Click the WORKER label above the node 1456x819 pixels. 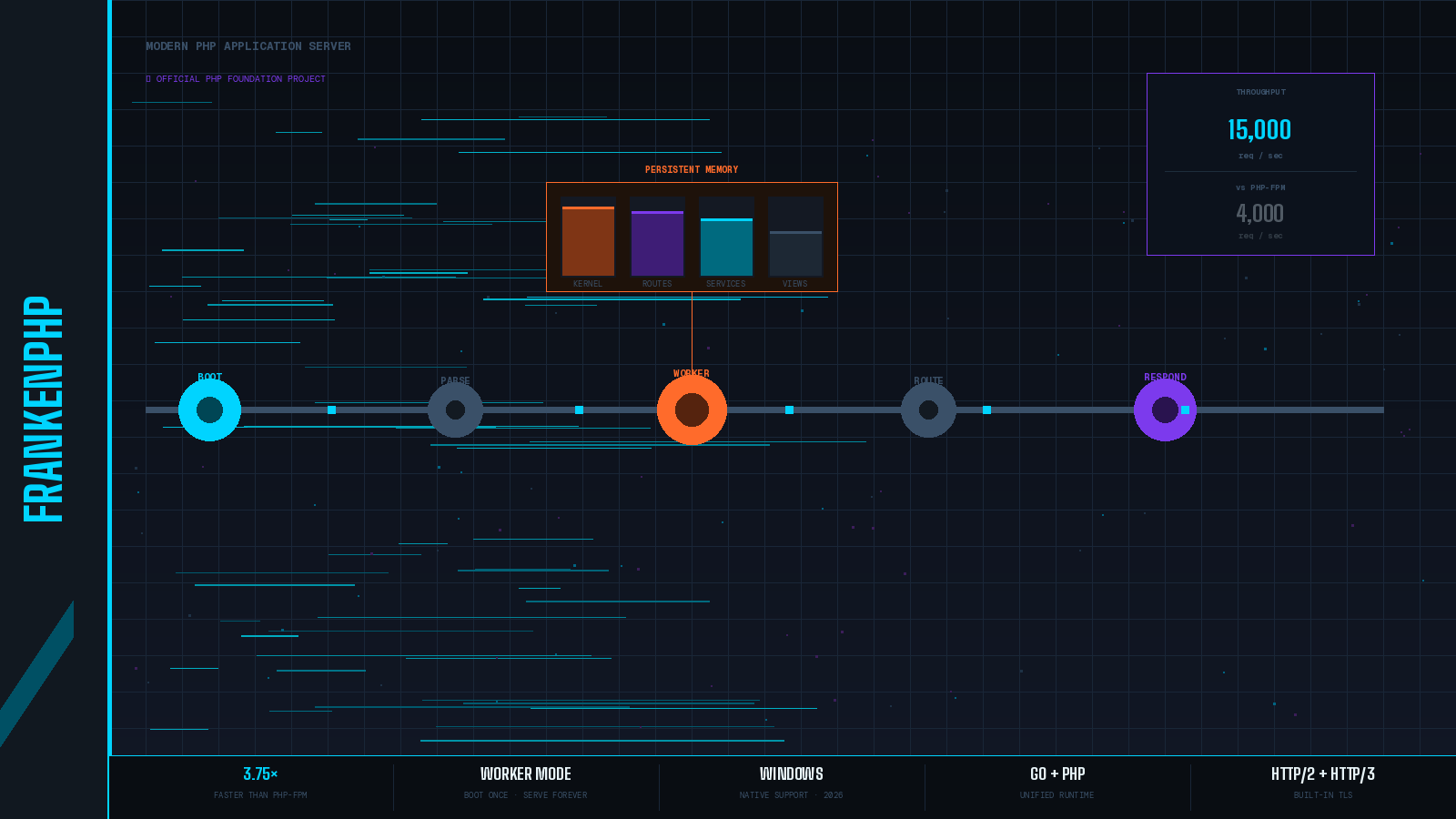tap(692, 373)
